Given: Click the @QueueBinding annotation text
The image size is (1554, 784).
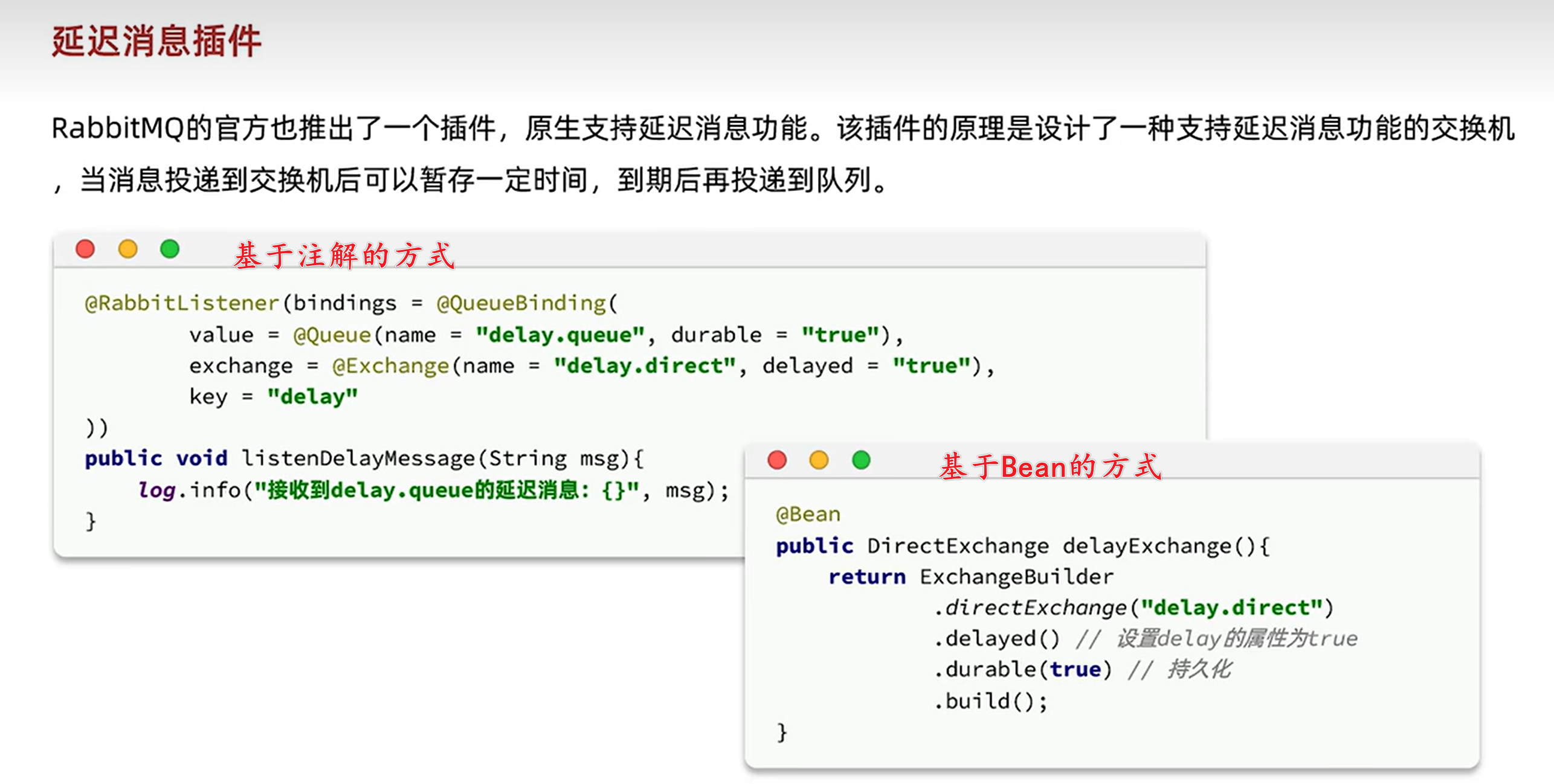Looking at the screenshot, I should click(521, 303).
